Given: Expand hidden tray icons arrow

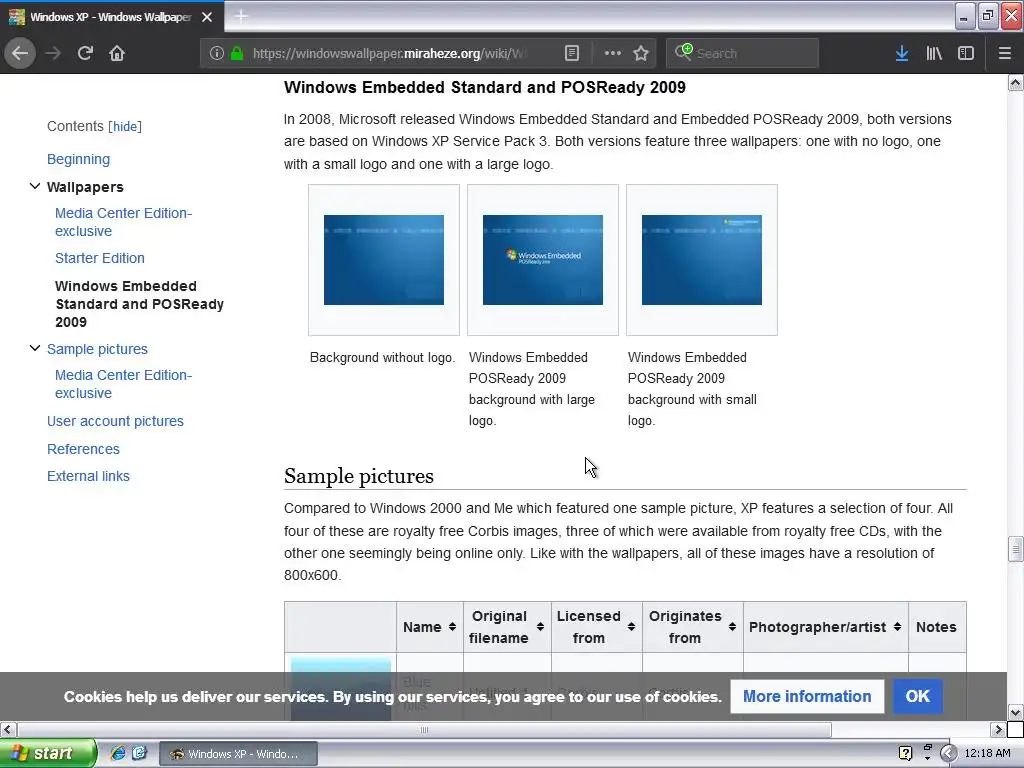Looking at the screenshot, I should tap(948, 754).
